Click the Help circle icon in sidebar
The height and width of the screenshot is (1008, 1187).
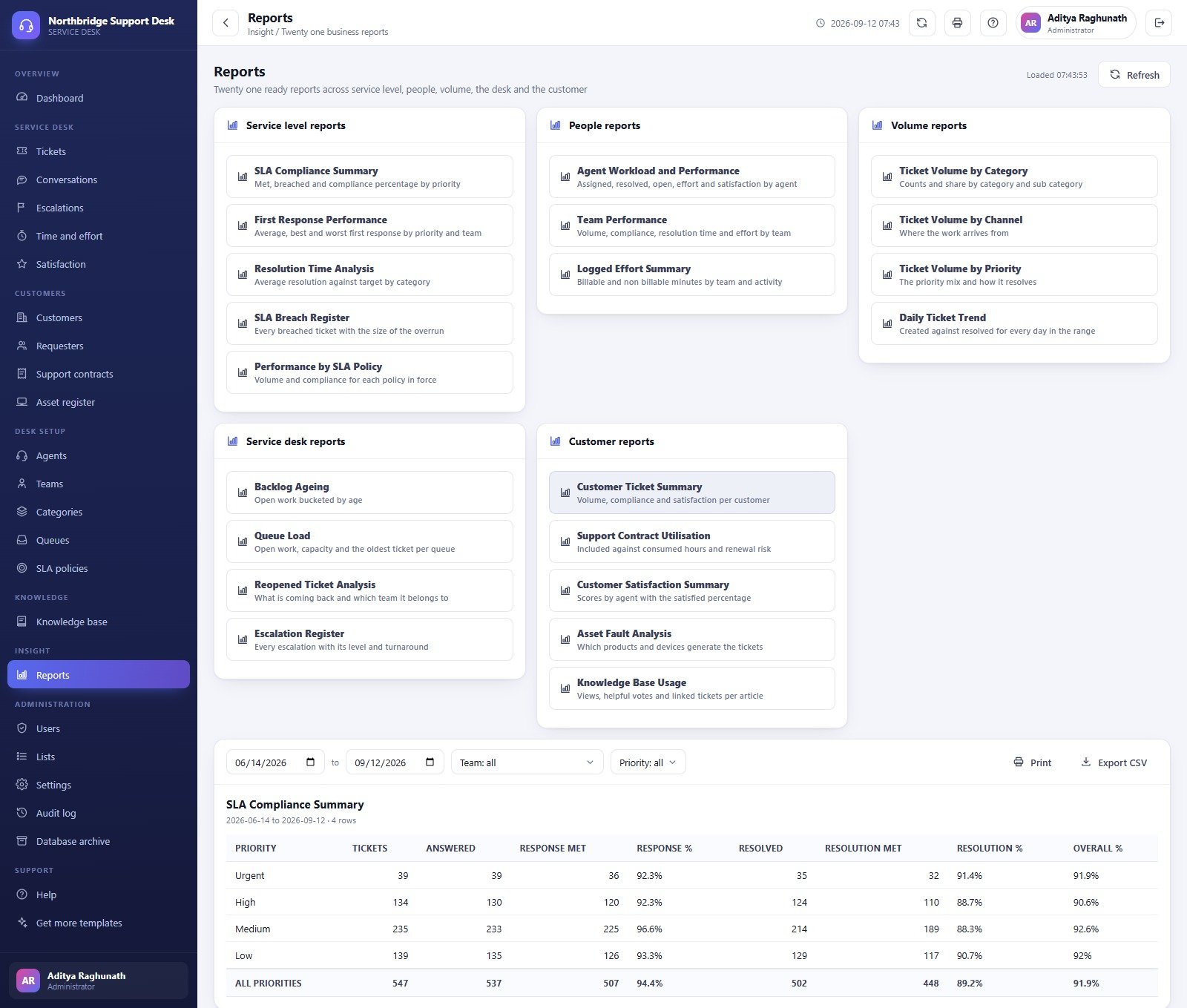[22, 895]
